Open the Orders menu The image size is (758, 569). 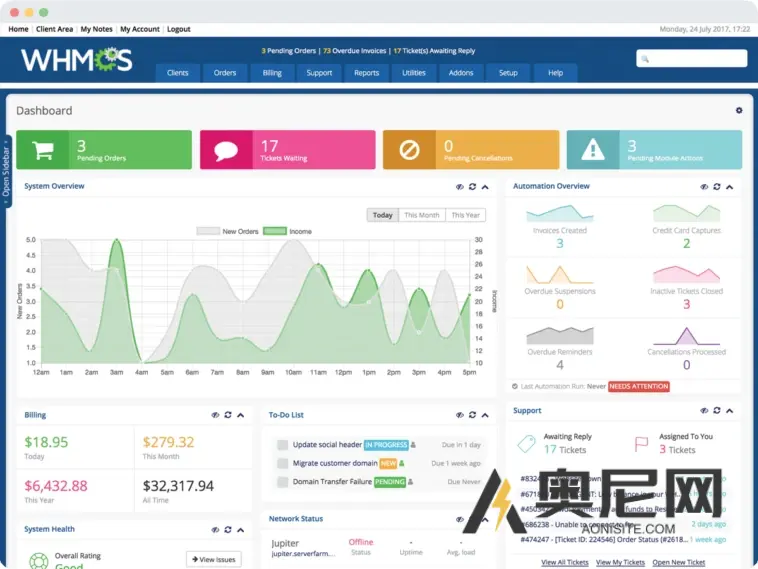point(225,73)
